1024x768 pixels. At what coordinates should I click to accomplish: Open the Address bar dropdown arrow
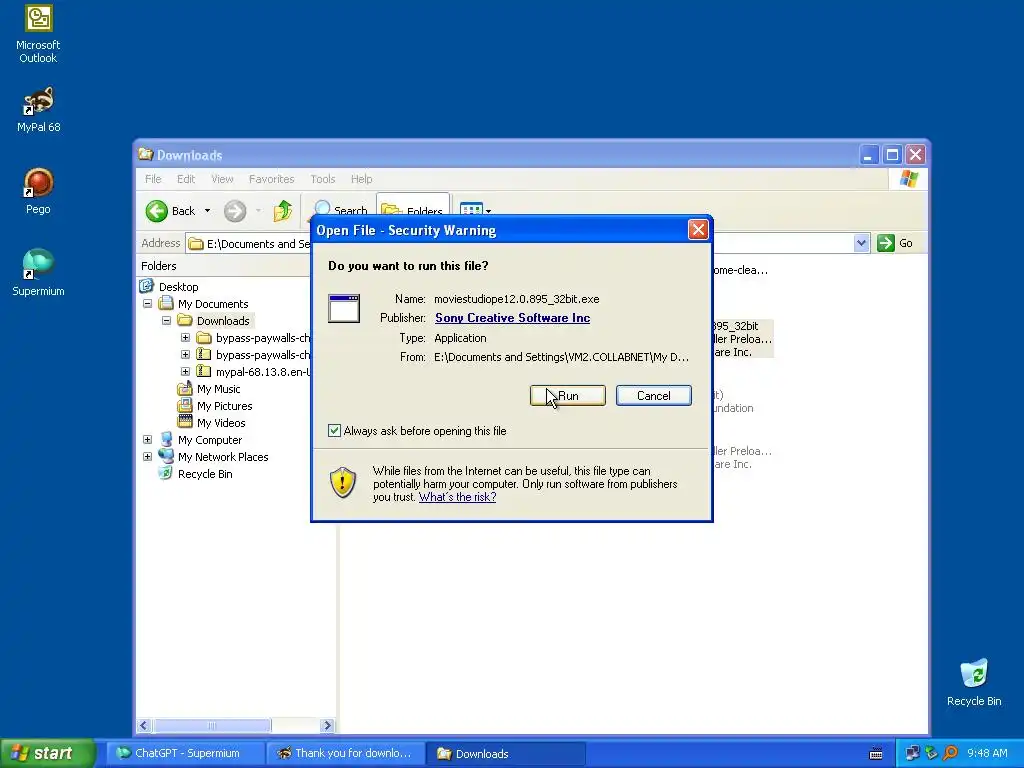861,243
